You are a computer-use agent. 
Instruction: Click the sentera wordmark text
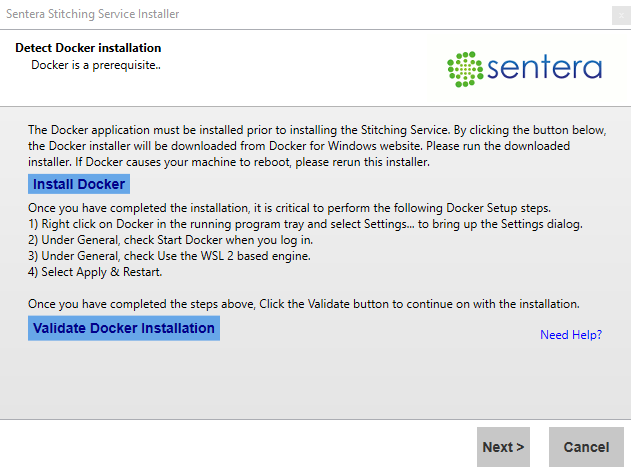pos(544,68)
